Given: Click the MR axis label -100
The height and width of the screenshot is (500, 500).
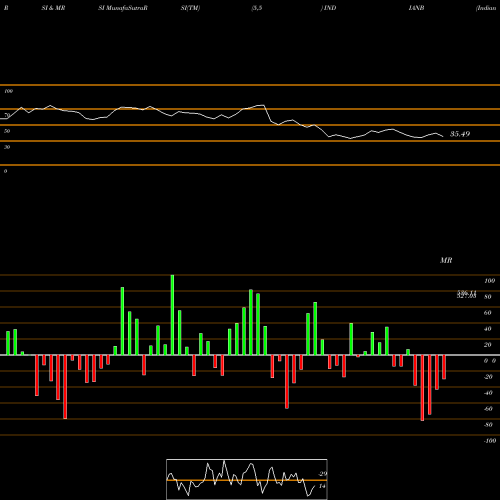Looking at the screenshot, I should pos(489,441).
